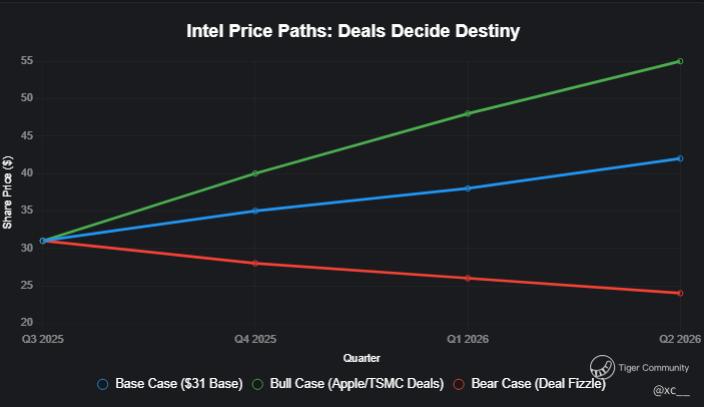Screen dimensions: 704x407
Task: Click the red Bear Case legend circle
Action: click(x=458, y=385)
